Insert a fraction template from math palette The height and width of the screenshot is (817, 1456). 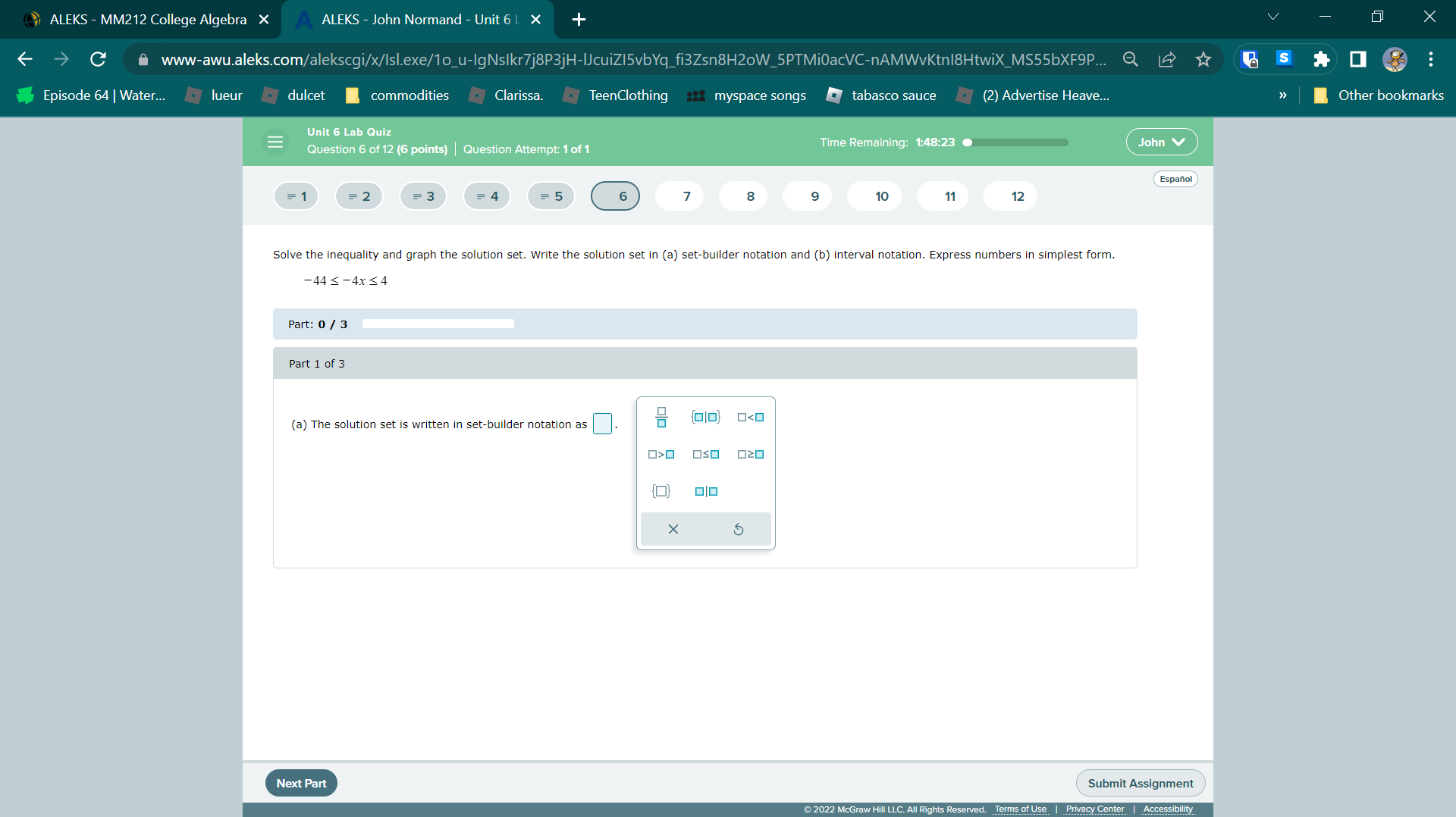(x=661, y=417)
